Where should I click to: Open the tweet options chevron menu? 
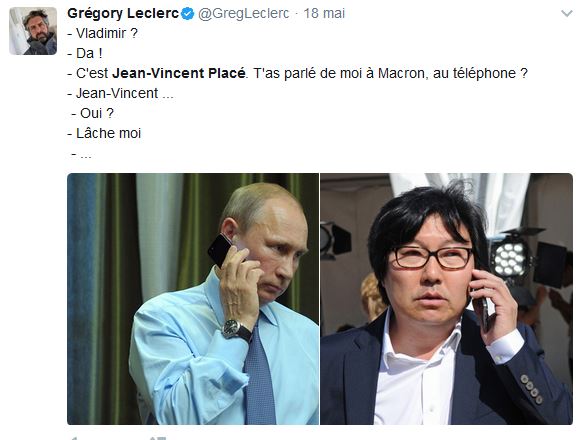pos(567,14)
